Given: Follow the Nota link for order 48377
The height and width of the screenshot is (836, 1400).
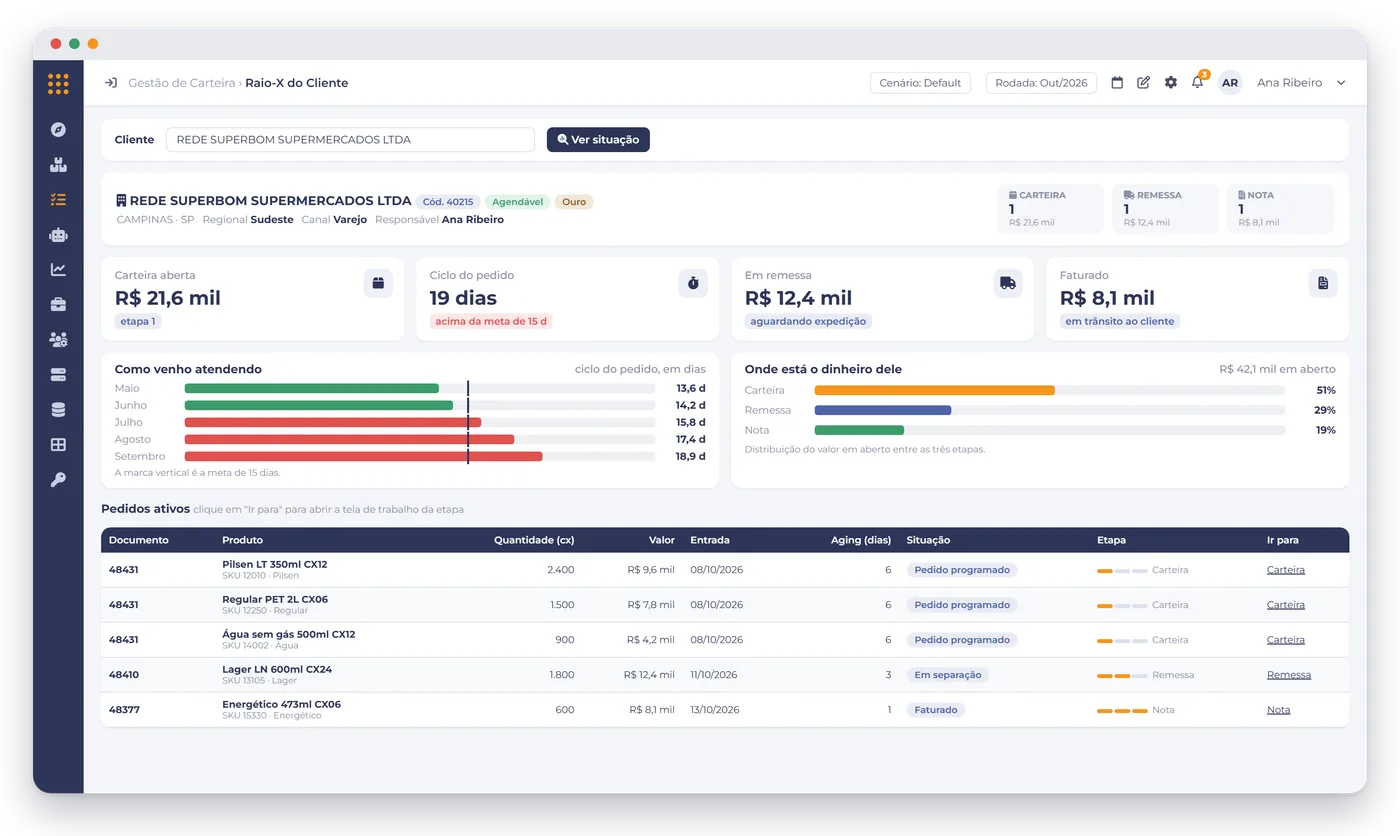Looking at the screenshot, I should [x=1278, y=710].
